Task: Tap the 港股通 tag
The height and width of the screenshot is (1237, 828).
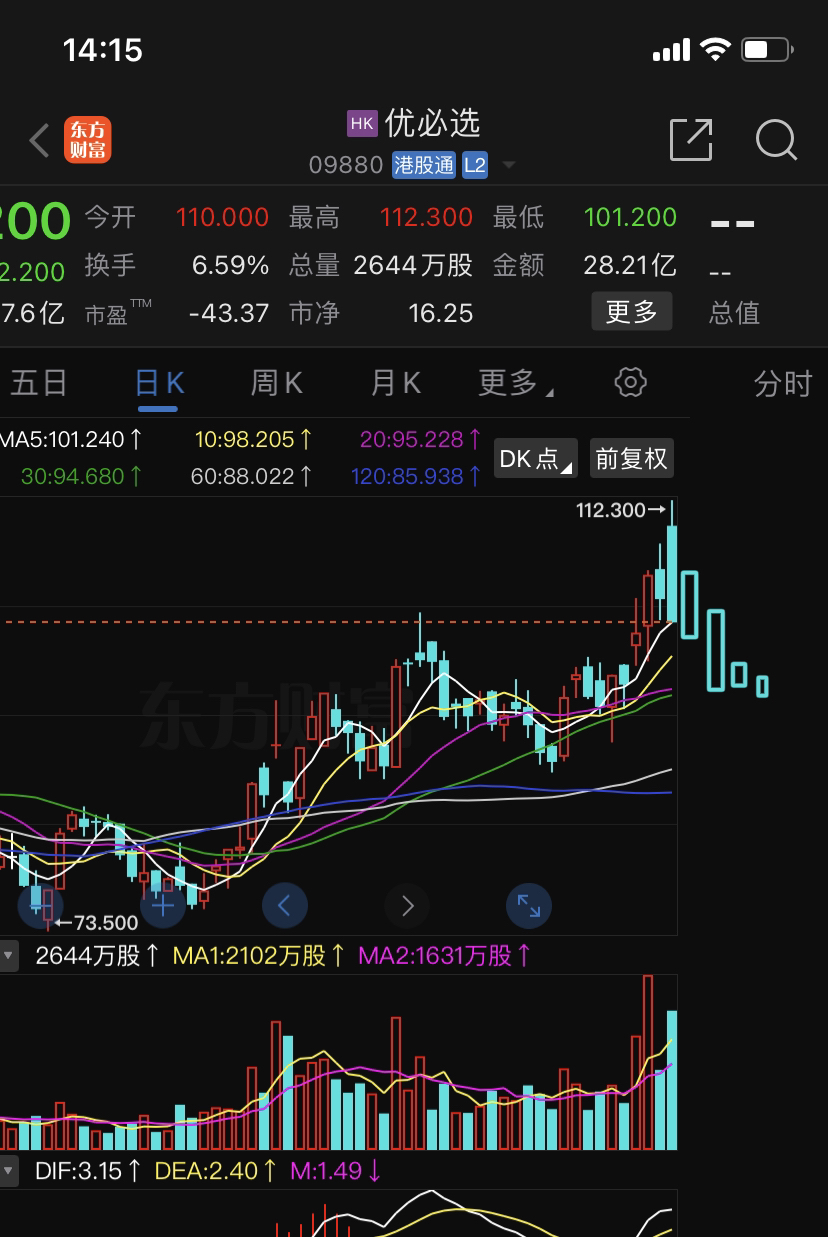Action: coord(423,165)
